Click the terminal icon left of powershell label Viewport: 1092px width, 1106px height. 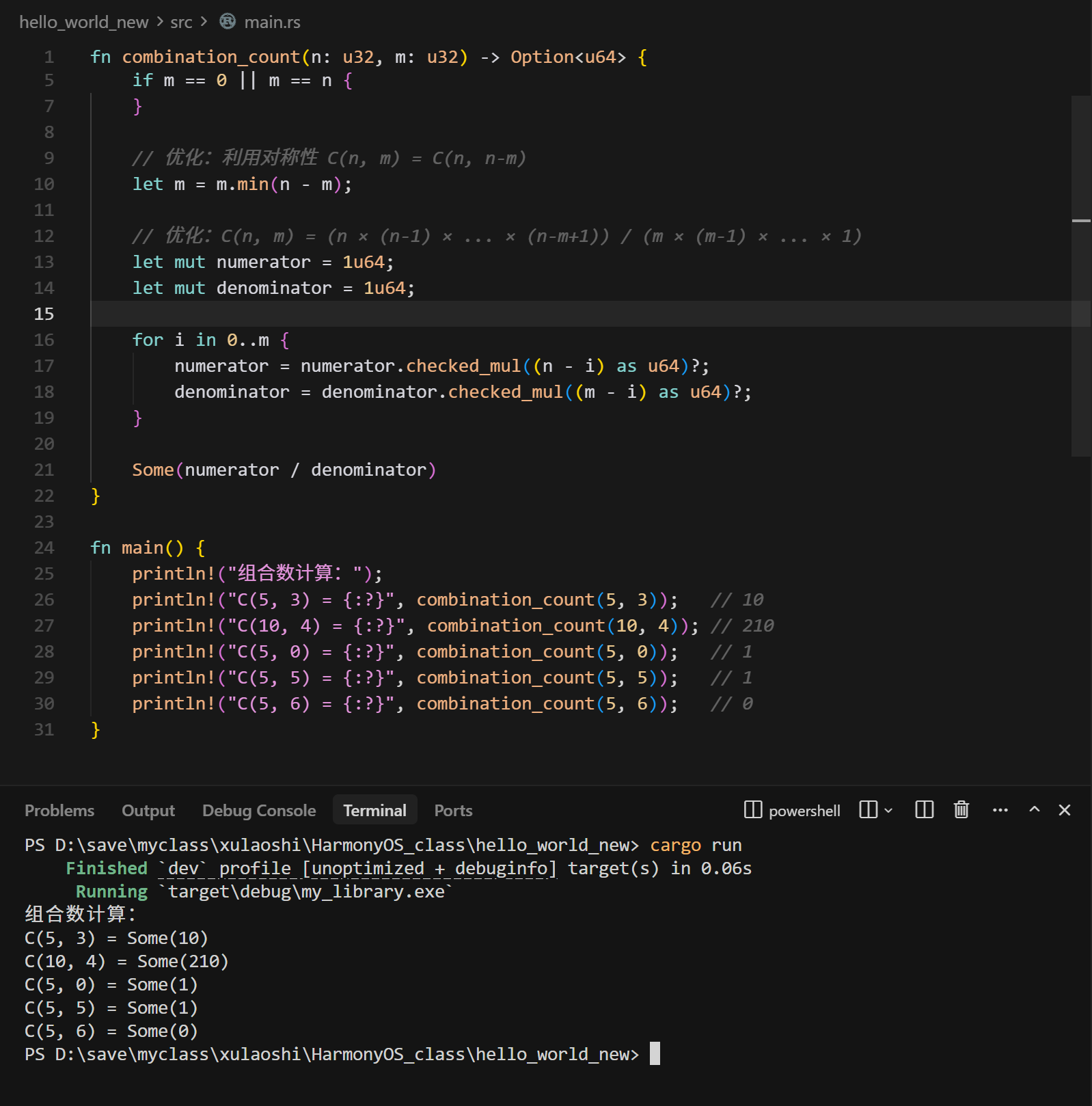pyautogui.click(x=752, y=810)
